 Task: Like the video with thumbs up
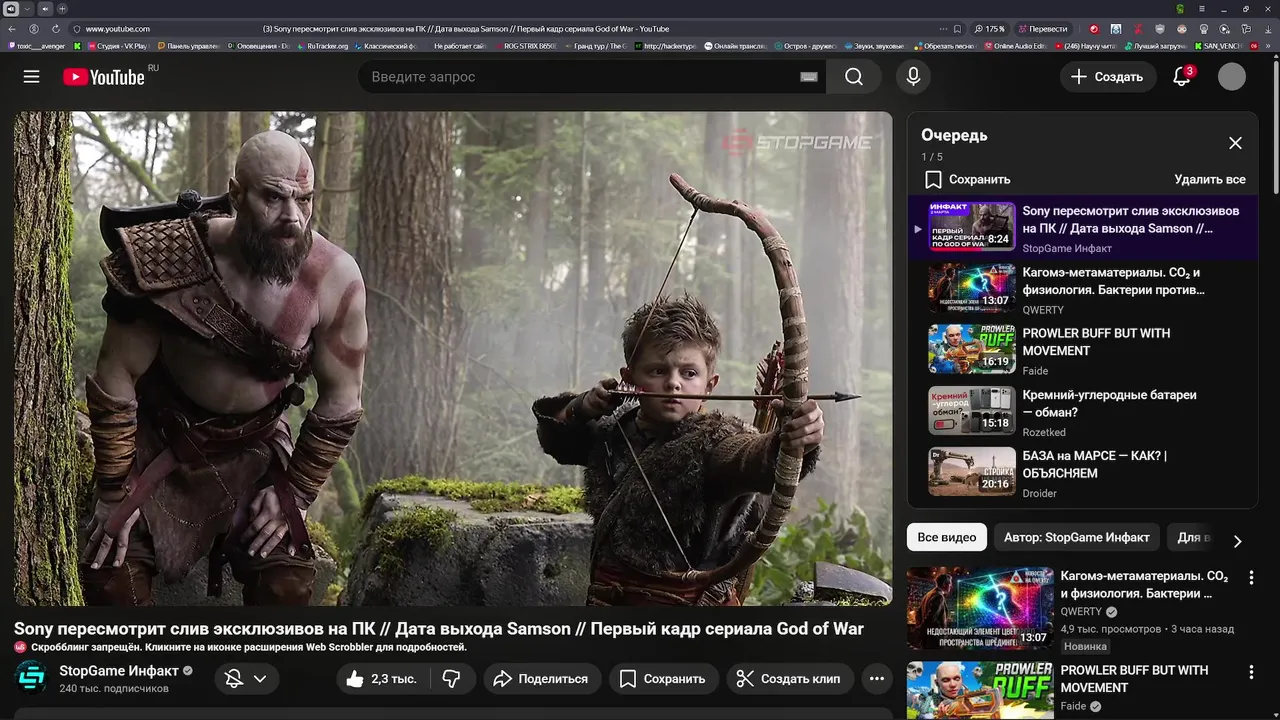click(380, 679)
